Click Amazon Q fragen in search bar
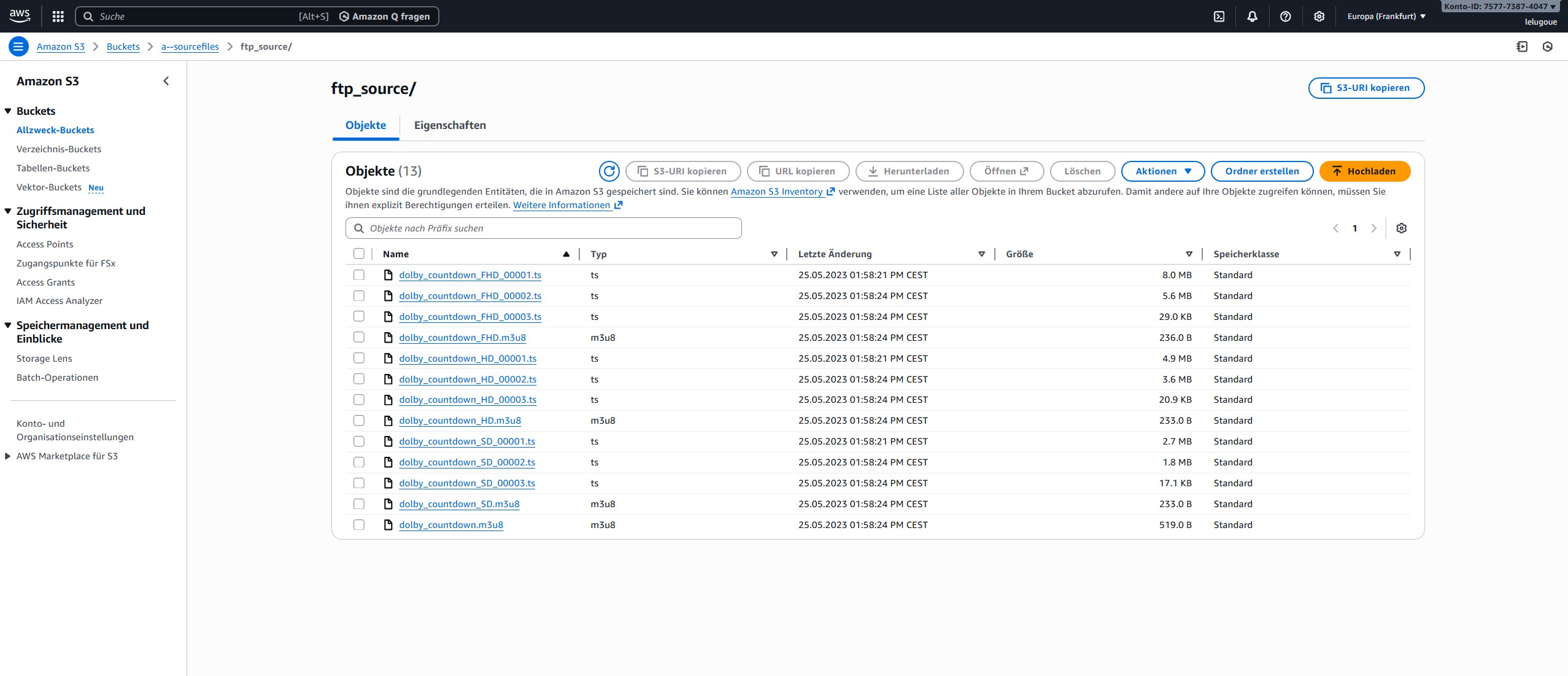Screen dimensions: 1568x676 (385, 17)
